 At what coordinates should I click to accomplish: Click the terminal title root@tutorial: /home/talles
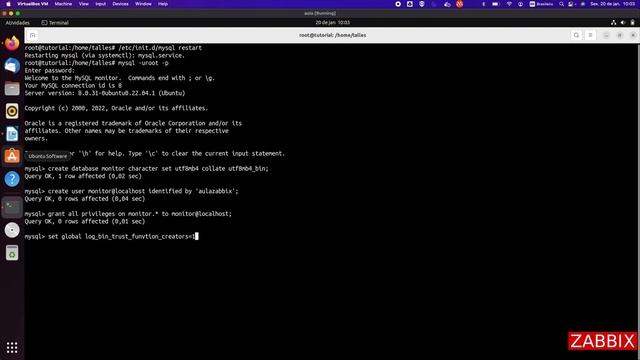pyautogui.click(x=333, y=36)
